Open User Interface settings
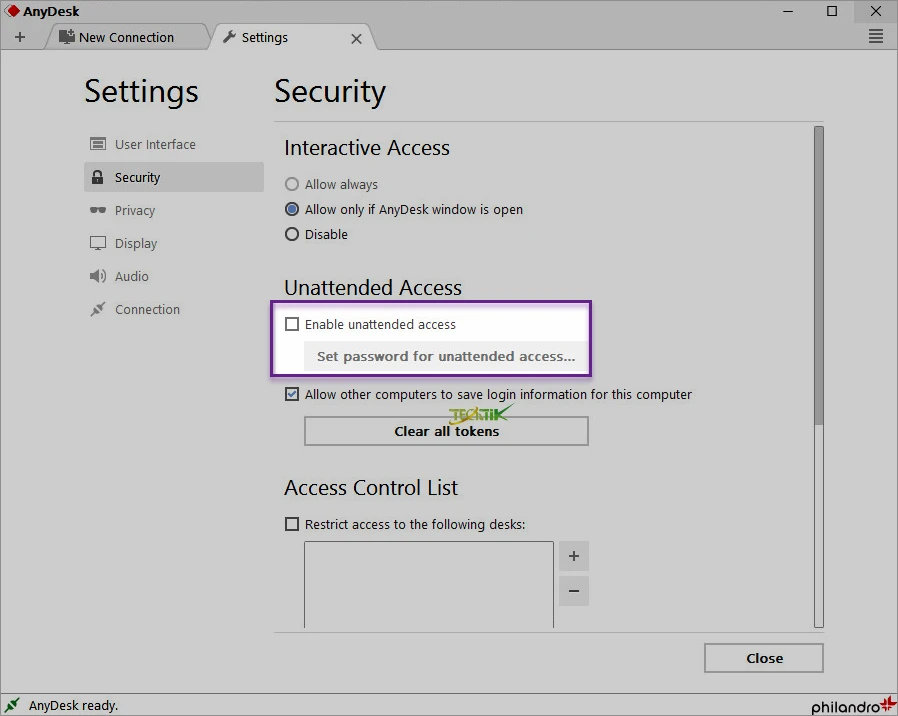The height and width of the screenshot is (716, 898). coord(174,144)
